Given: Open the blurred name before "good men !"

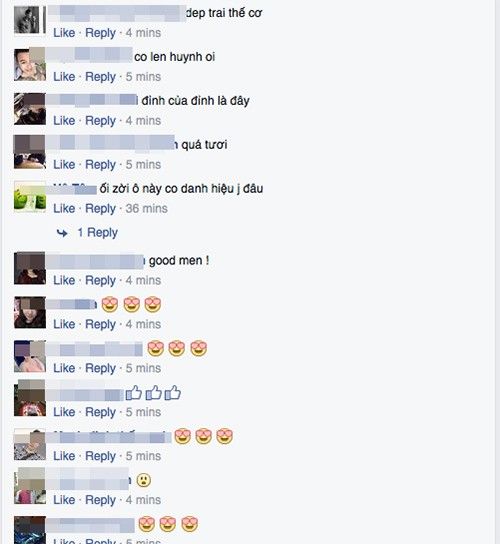Looking at the screenshot, I should 95,262.
